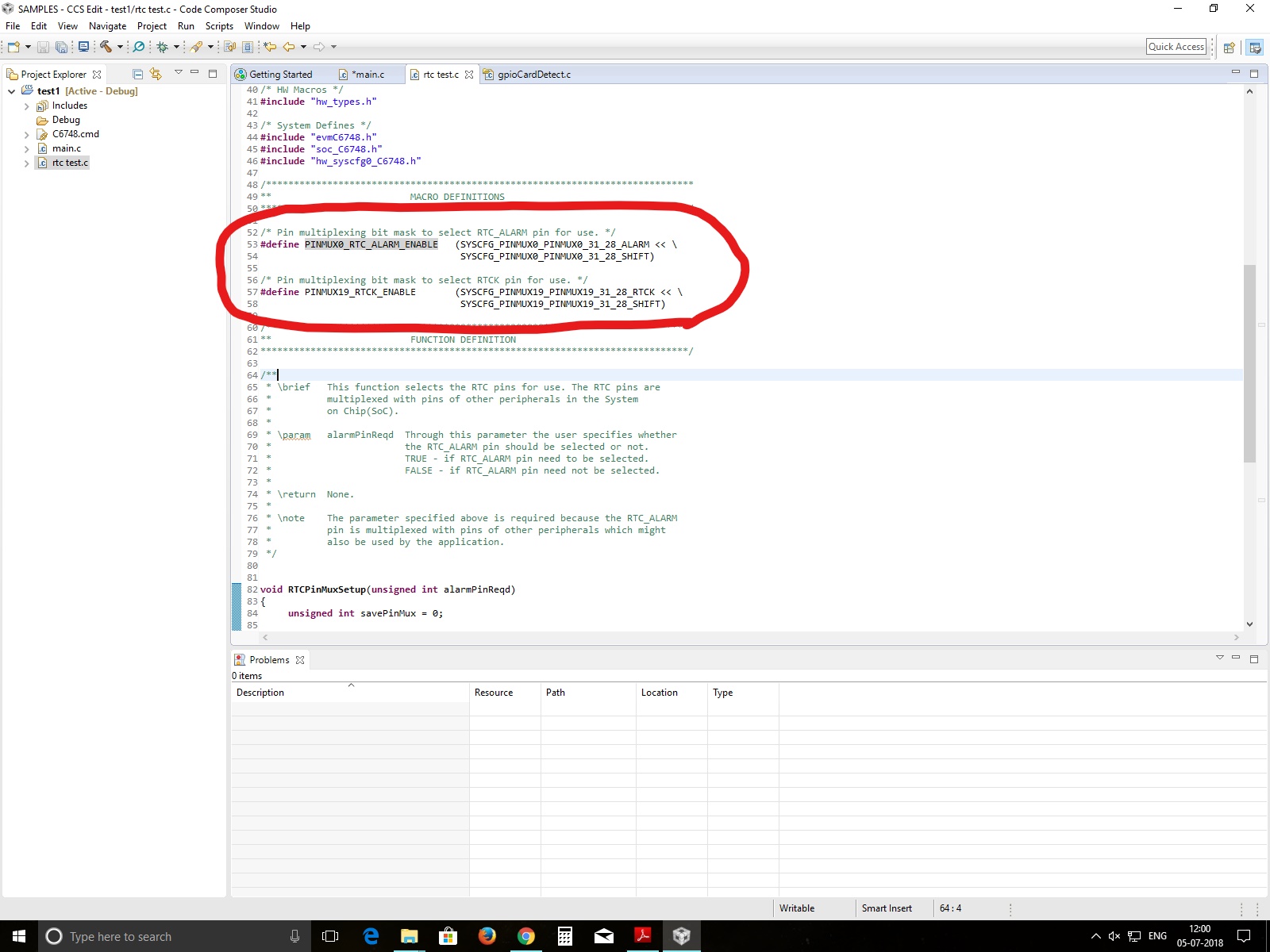Screen dimensions: 1270x952
Task: Open the Project menu
Action: (152, 26)
